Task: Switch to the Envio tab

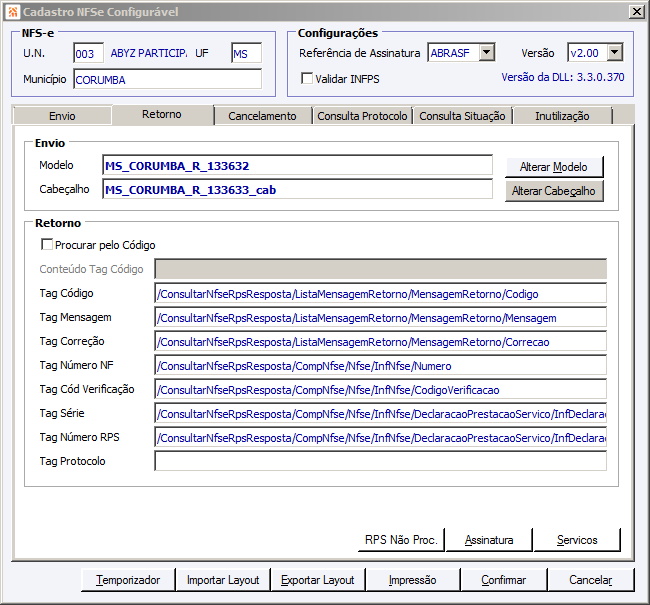Action: [62, 116]
